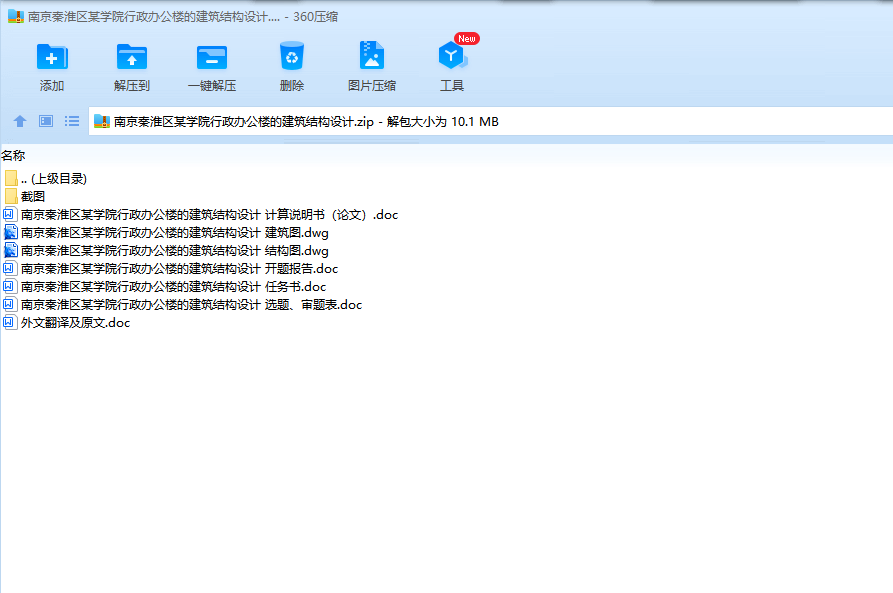Screen dimensions: 893x593
Task: Click the doc icon of 任务书.doc
Action: [10, 287]
